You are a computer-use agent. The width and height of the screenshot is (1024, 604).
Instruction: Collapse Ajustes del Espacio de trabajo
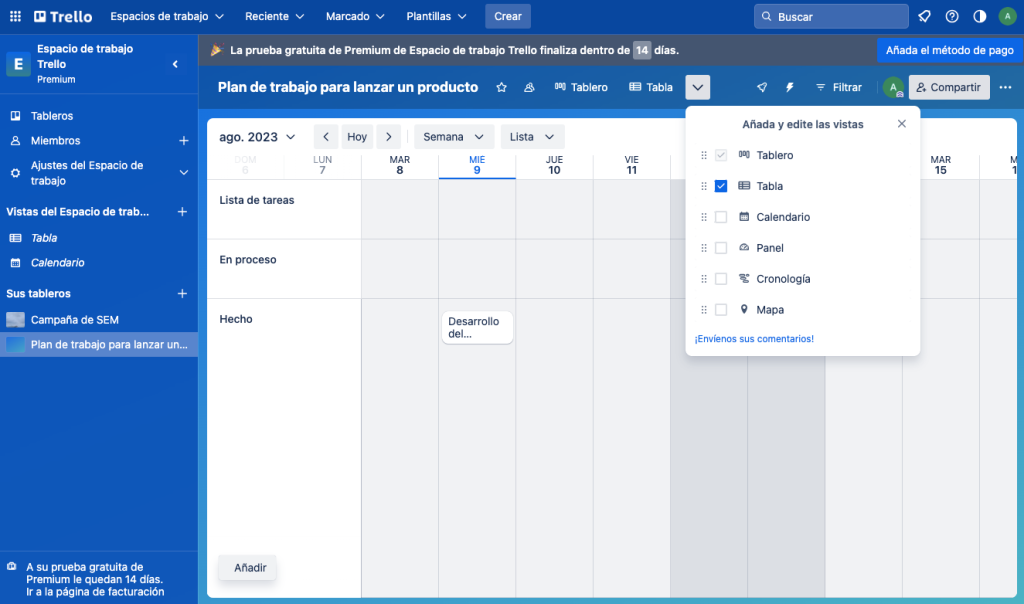pos(183,172)
